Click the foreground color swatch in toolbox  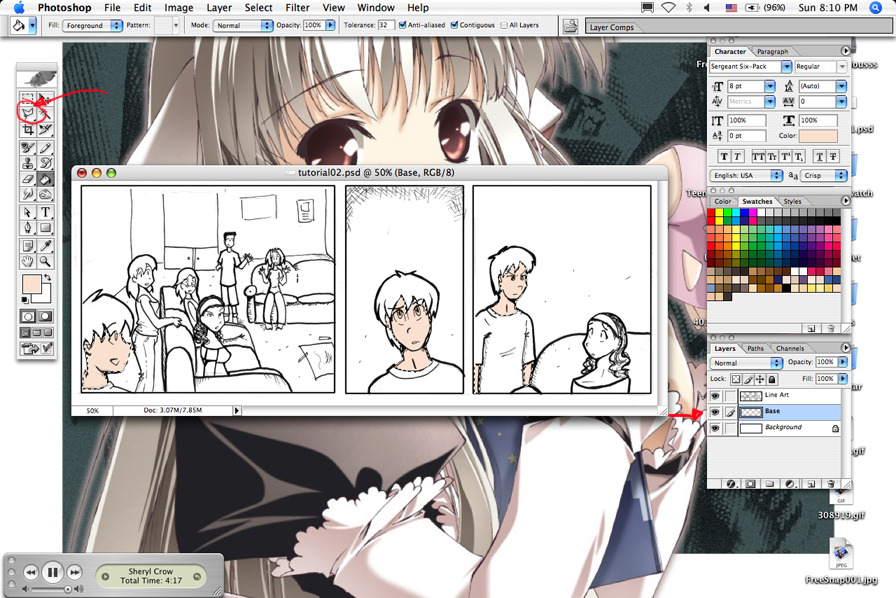[x=31, y=284]
